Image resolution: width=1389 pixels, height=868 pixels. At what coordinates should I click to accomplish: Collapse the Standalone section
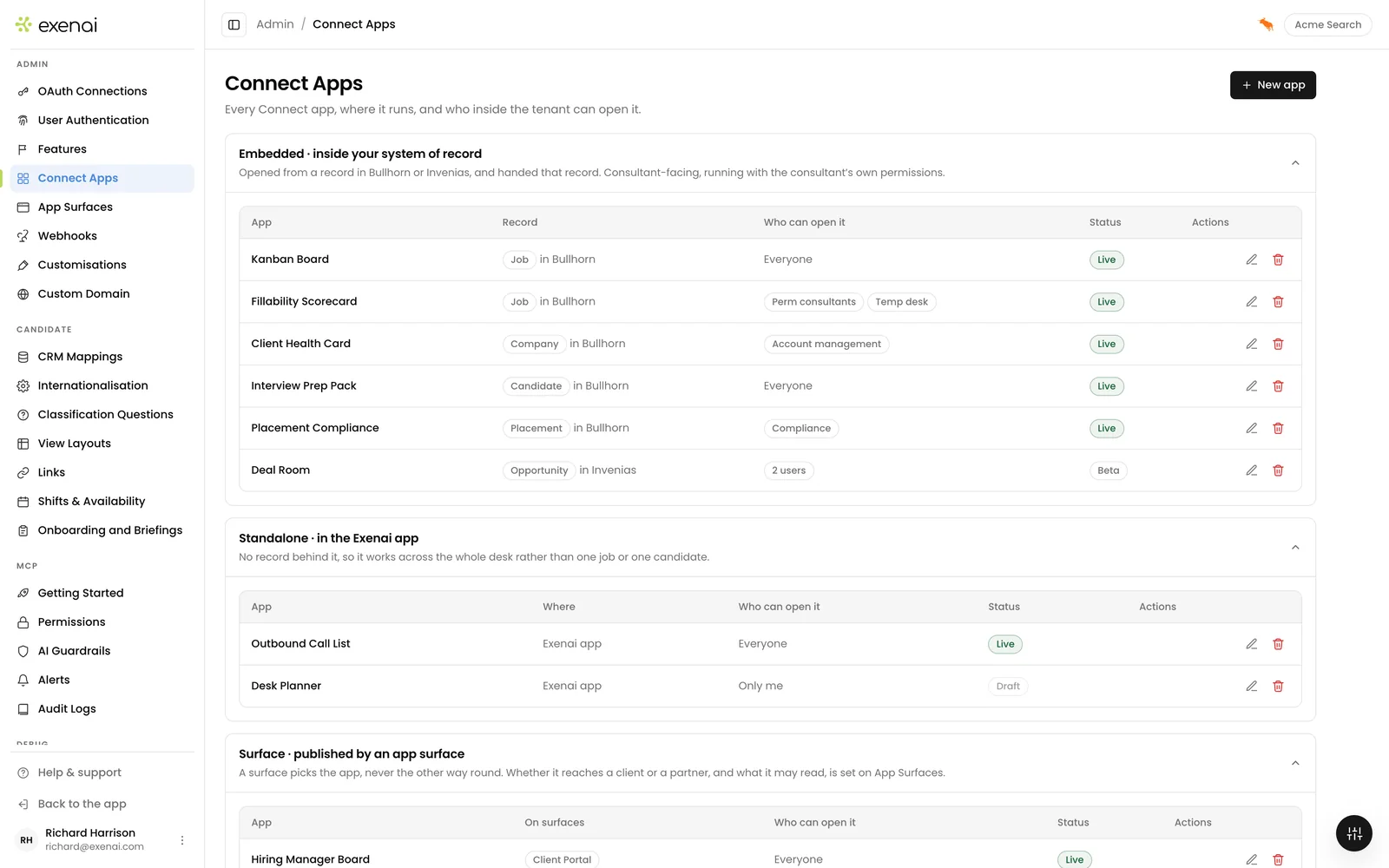1294,548
